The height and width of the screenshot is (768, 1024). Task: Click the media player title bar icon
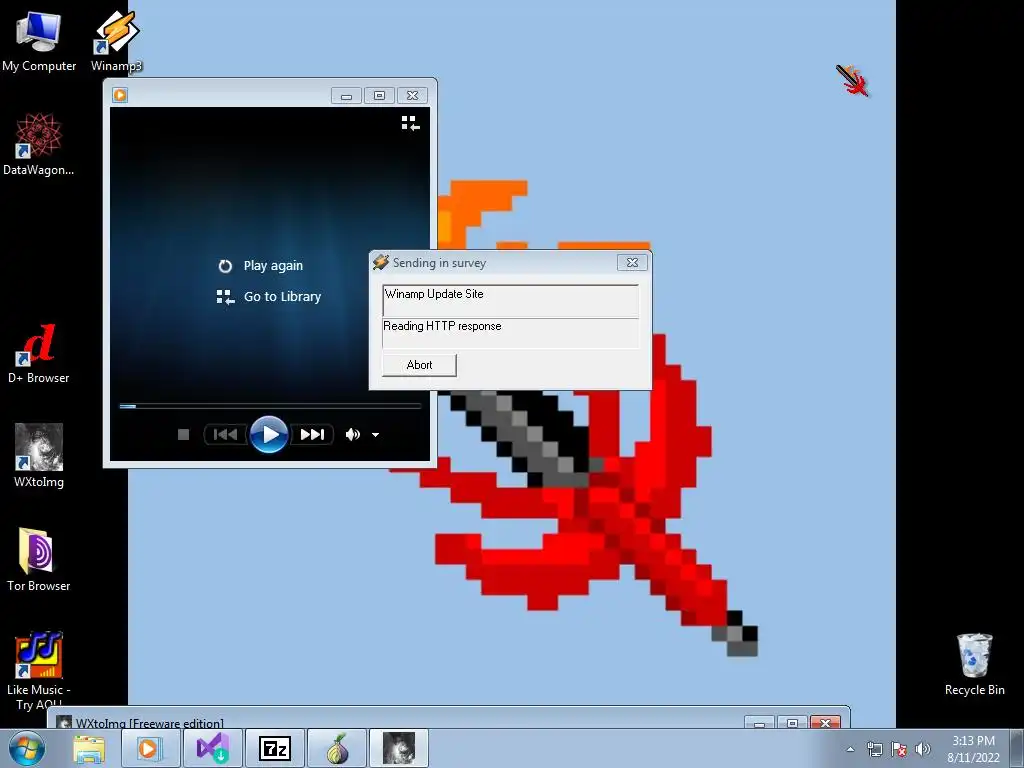click(120, 95)
